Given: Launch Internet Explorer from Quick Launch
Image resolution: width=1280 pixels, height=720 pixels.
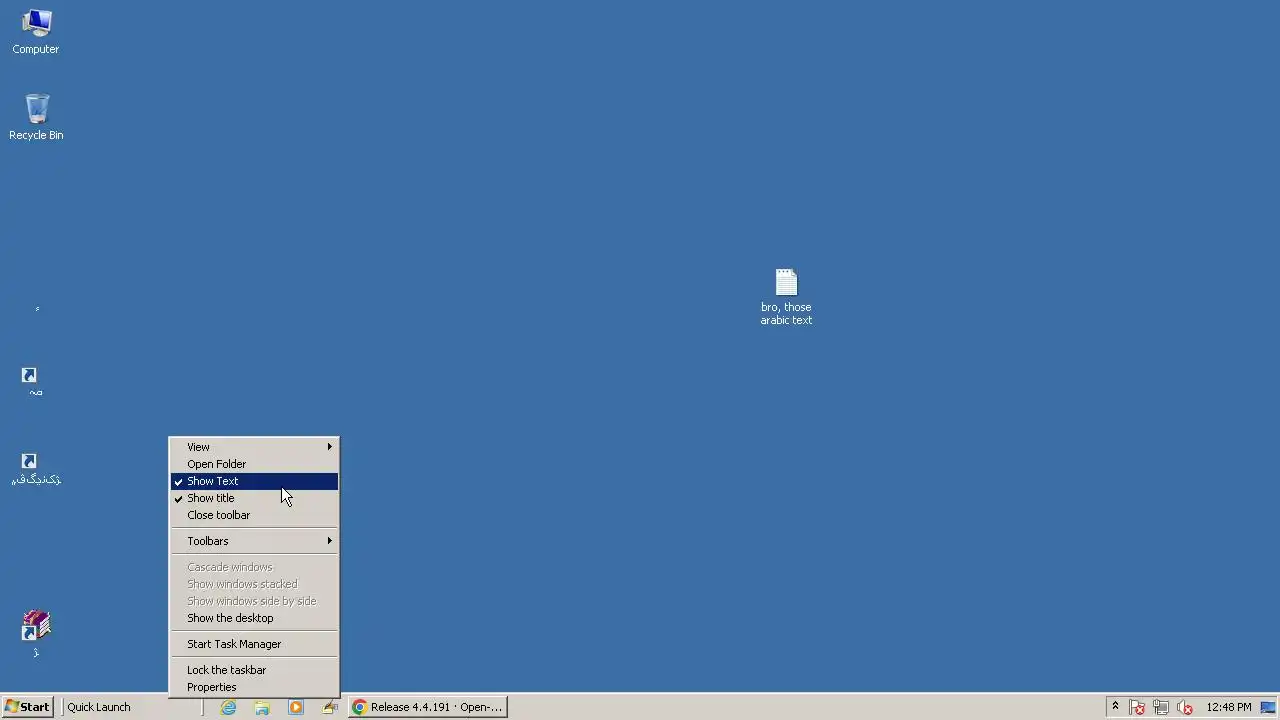Looking at the screenshot, I should pyautogui.click(x=228, y=707).
